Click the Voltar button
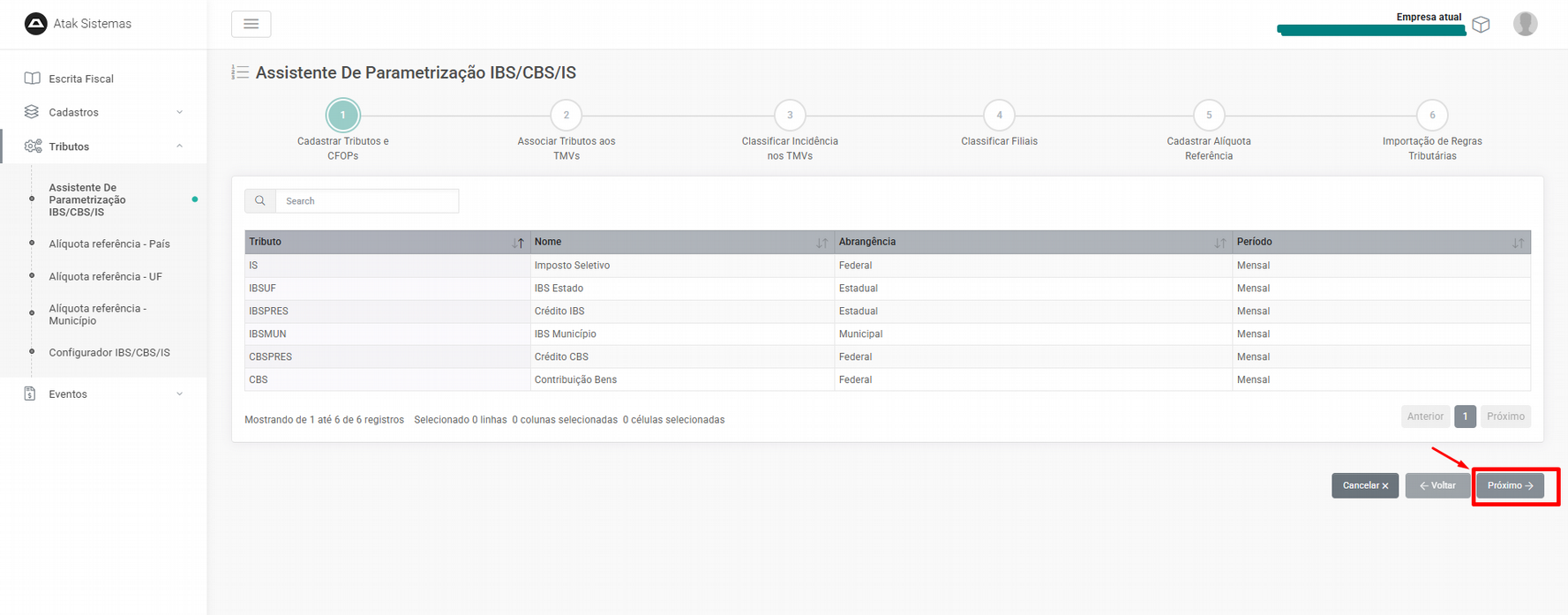This screenshot has height=615, width=1568. click(1437, 485)
